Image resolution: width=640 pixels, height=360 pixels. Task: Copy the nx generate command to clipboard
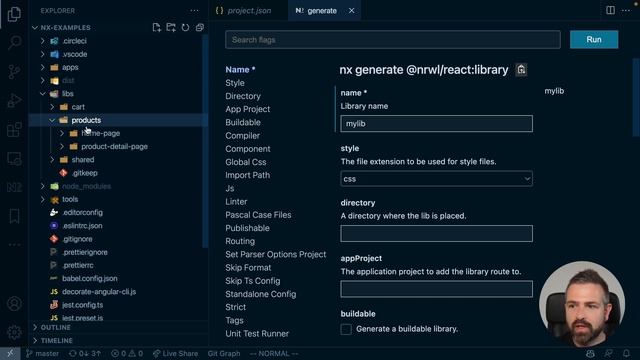[x=521, y=70]
